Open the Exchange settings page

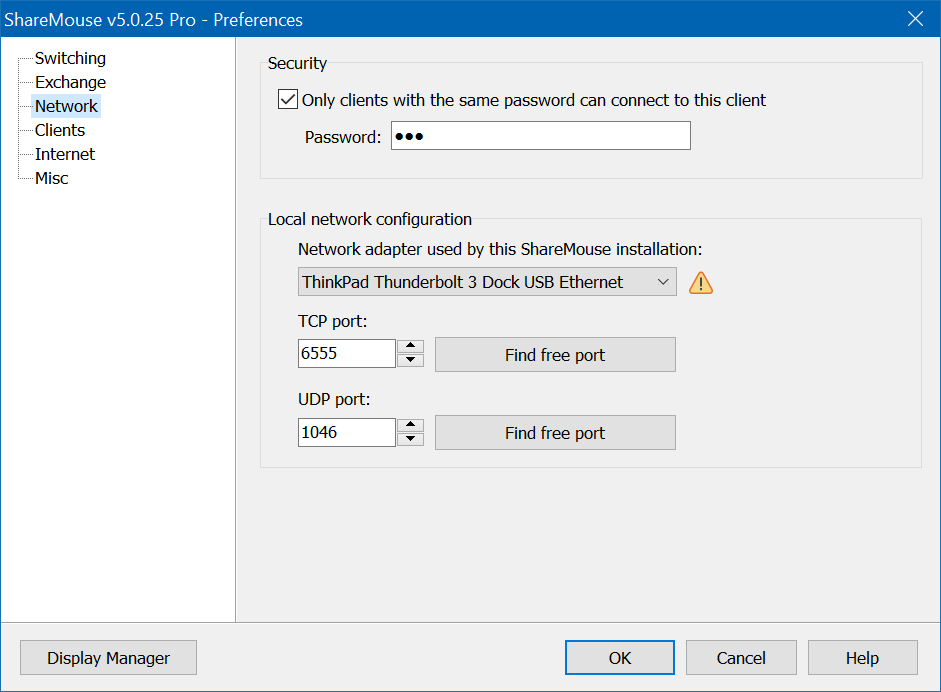pos(70,82)
